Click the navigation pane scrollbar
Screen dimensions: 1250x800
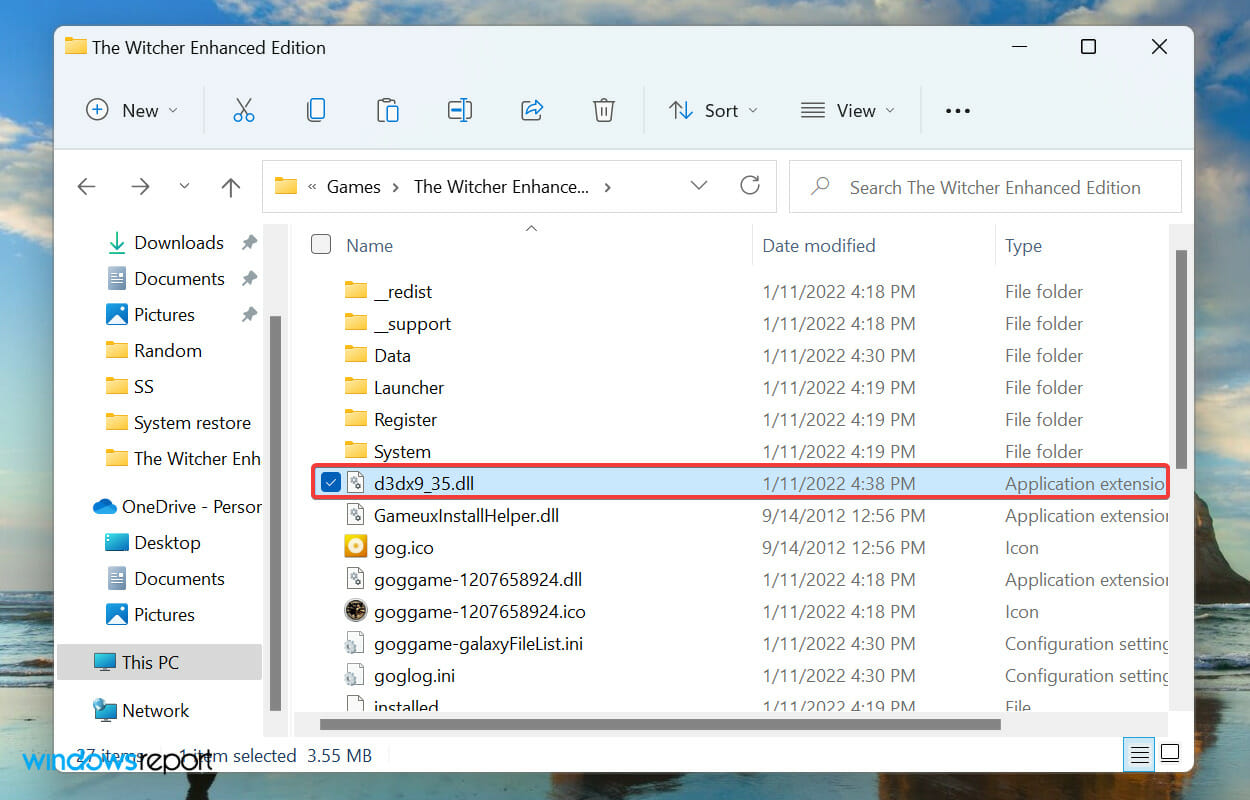tap(275, 512)
